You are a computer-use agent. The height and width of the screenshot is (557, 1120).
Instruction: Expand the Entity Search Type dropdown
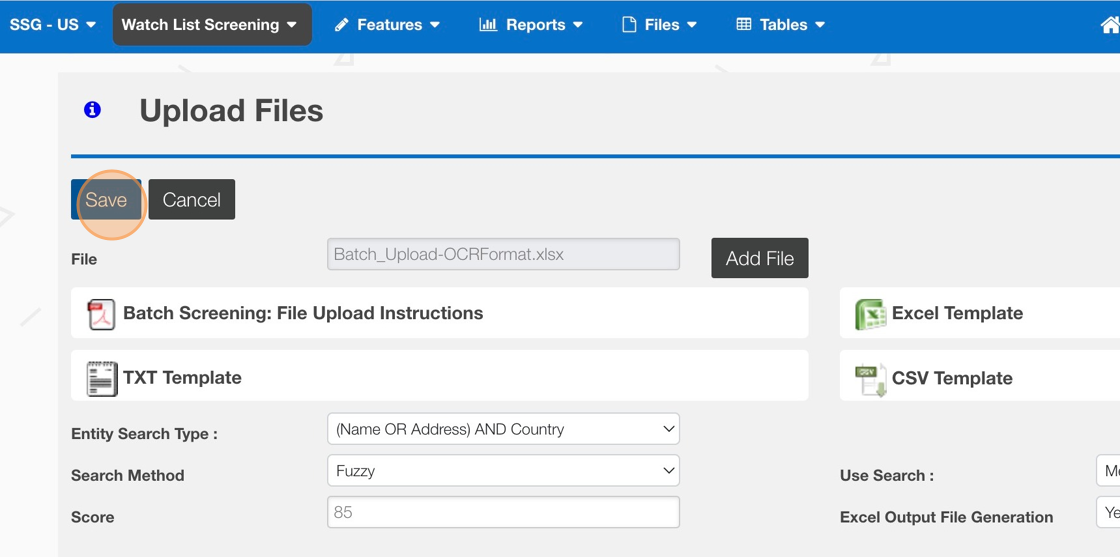(503, 429)
